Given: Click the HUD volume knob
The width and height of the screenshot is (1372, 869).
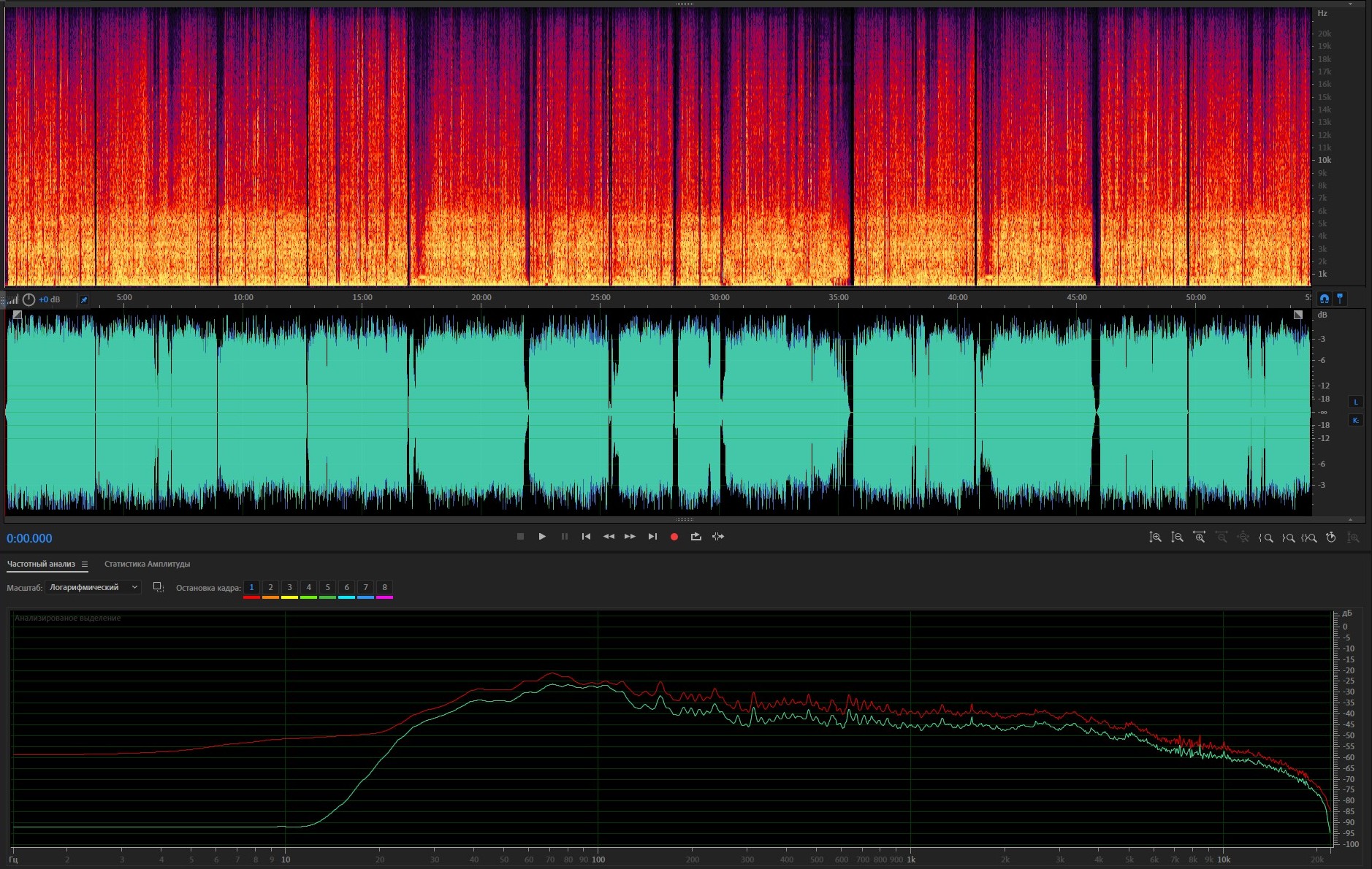Looking at the screenshot, I should click(28, 299).
